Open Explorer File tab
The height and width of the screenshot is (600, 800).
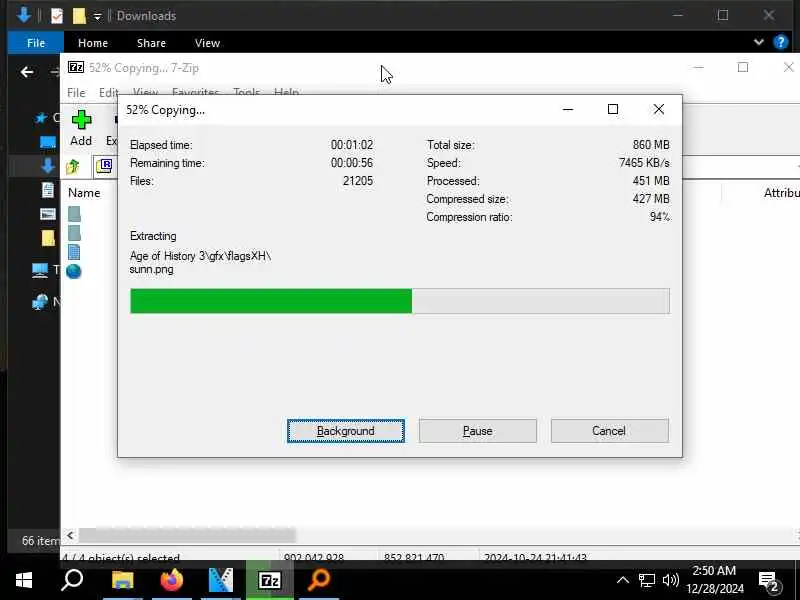pyautogui.click(x=36, y=43)
